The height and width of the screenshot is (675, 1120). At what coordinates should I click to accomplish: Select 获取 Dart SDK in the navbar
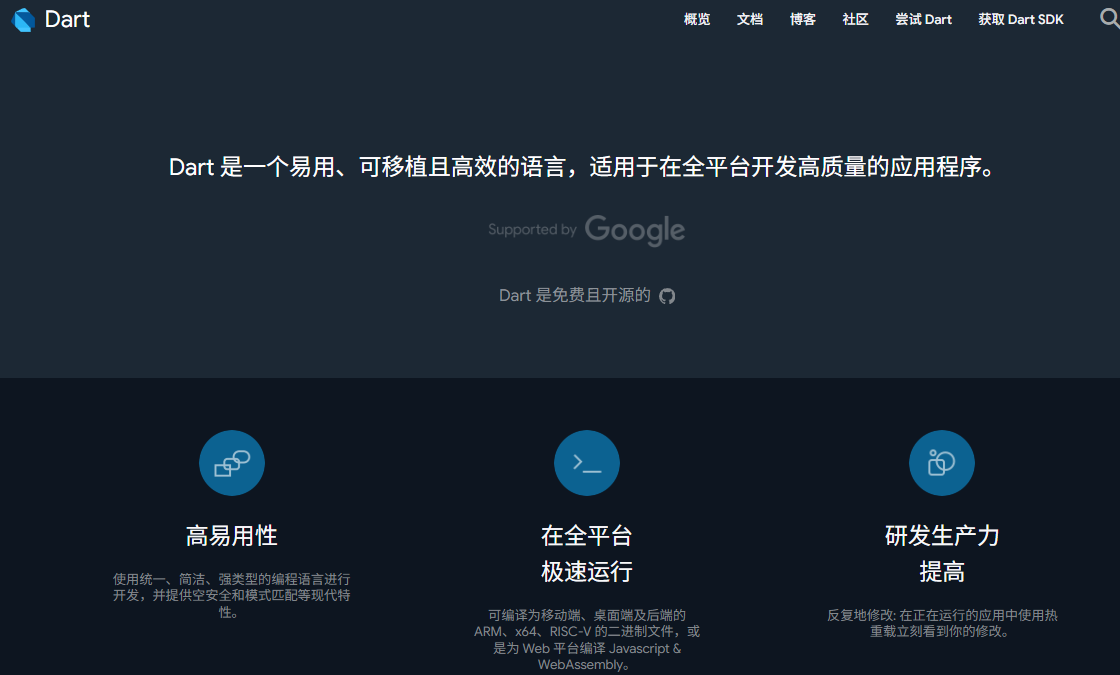1021,19
